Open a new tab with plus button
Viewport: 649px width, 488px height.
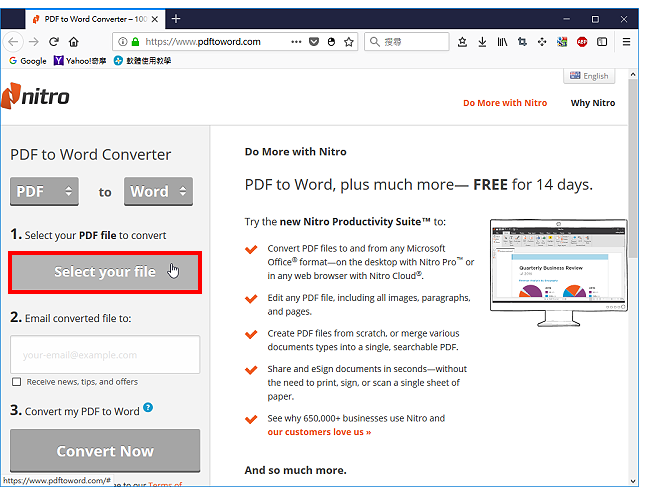(x=176, y=19)
